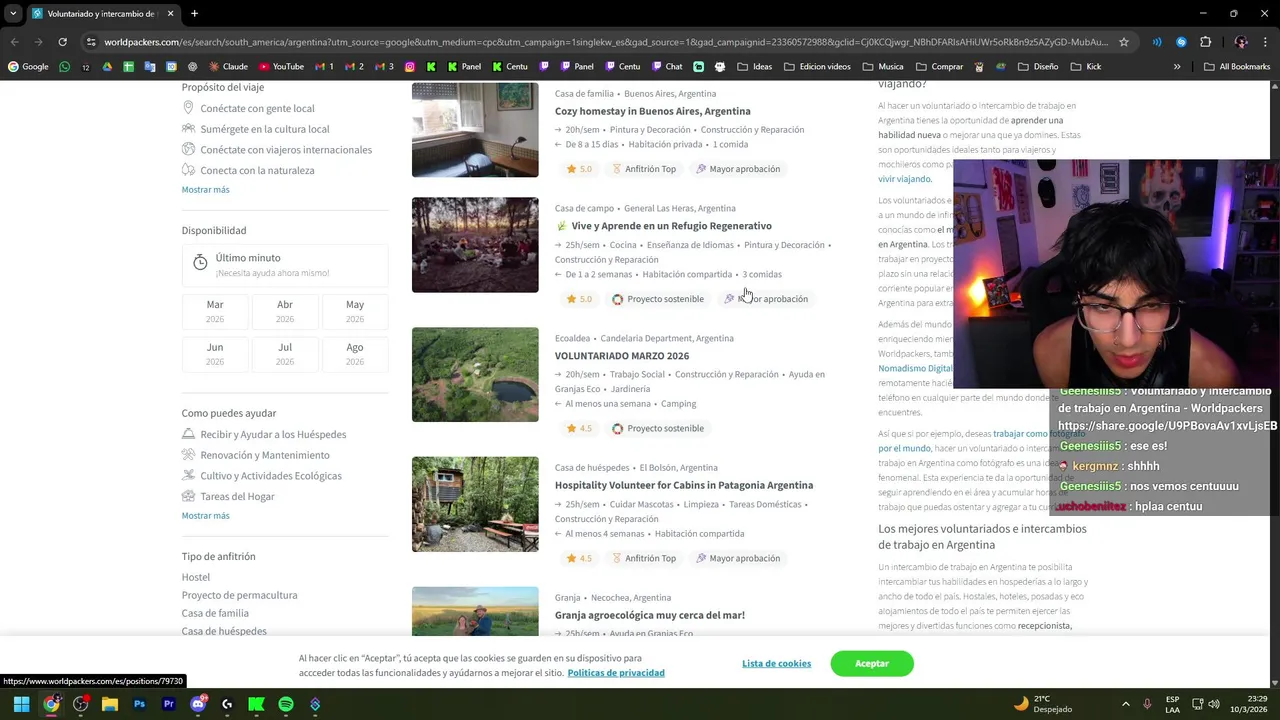1280x720 pixels.
Task: Open the Ideas bookmarks folder
Action: pos(754,67)
